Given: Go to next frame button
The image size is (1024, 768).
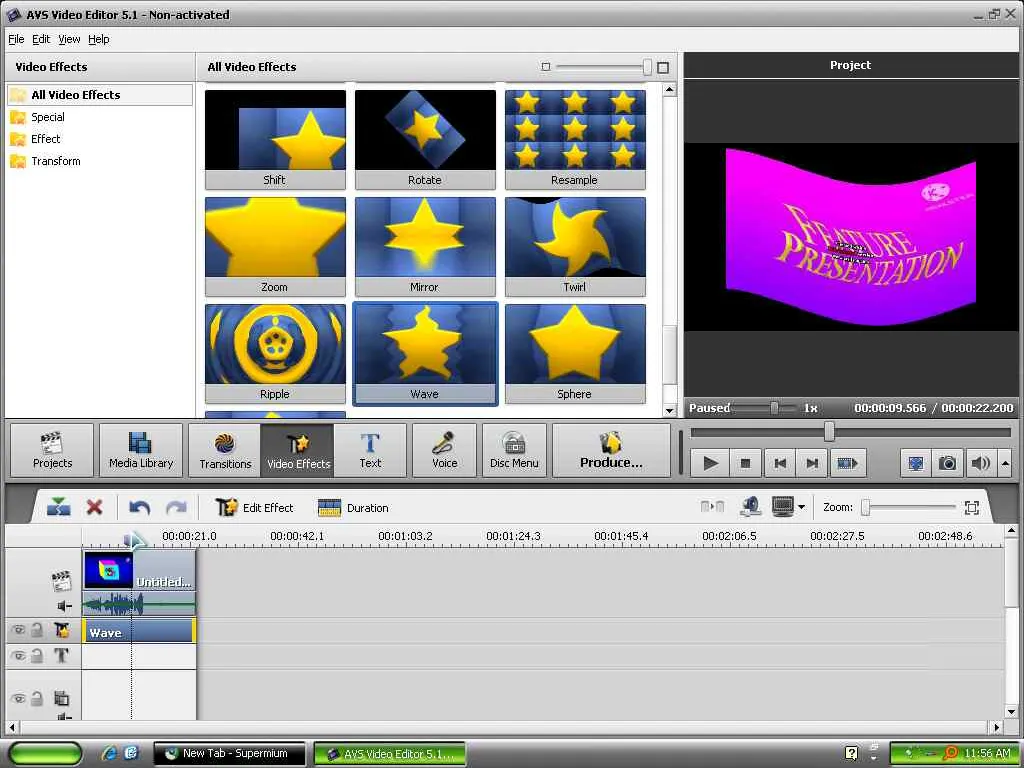Looking at the screenshot, I should click(812, 463).
